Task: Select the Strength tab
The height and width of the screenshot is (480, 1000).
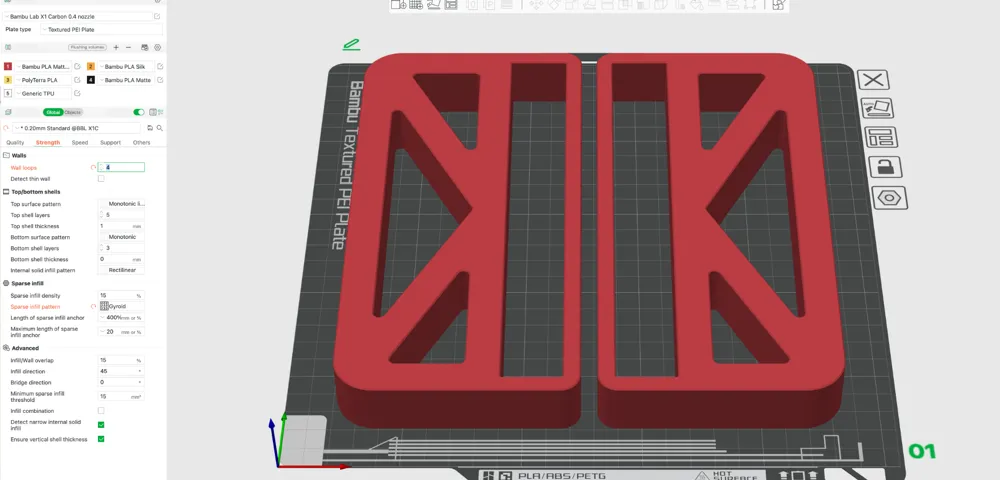Action: pos(48,143)
